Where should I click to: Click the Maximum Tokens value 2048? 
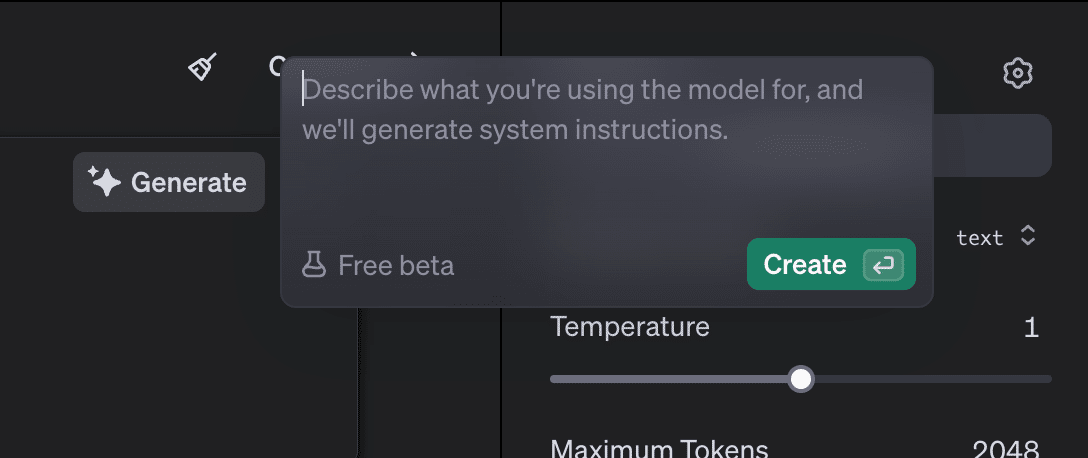click(x=1005, y=450)
